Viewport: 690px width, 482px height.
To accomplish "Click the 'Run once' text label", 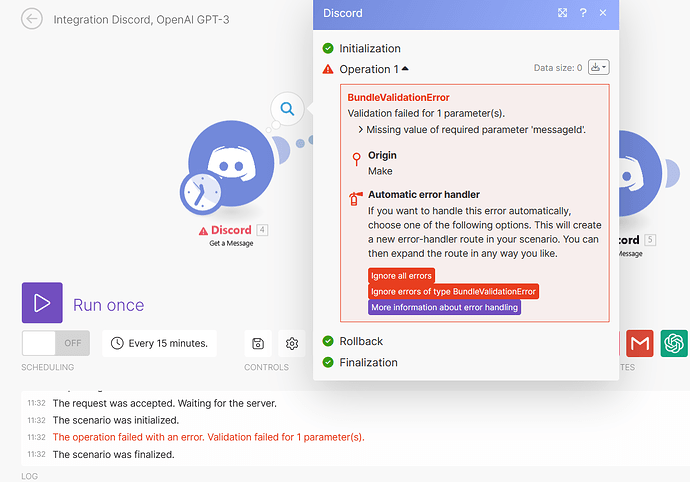I will click(108, 305).
